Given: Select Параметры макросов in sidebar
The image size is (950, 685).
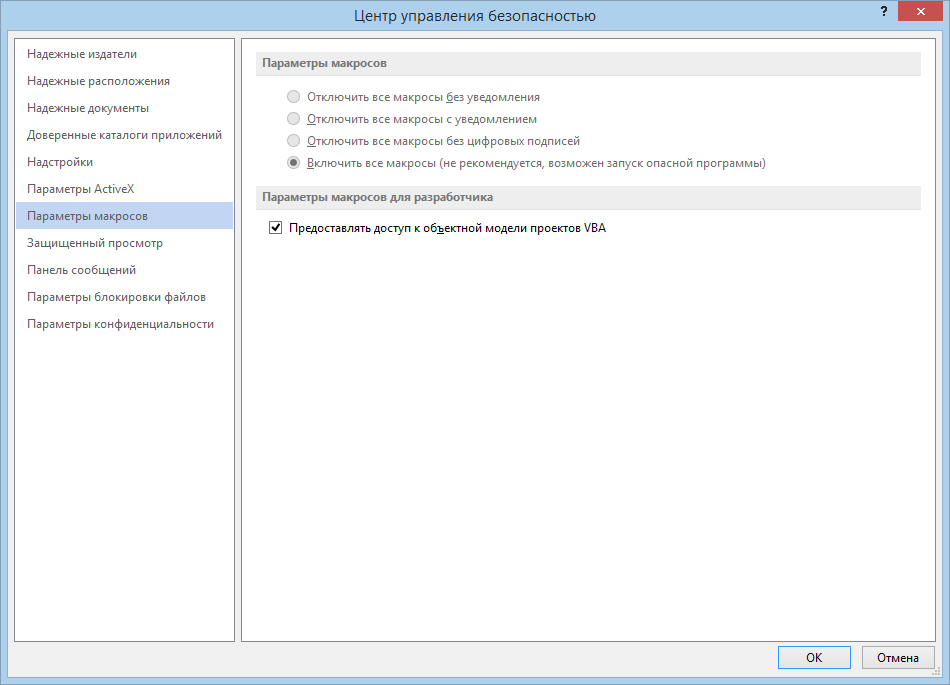Looking at the screenshot, I should pos(88,216).
